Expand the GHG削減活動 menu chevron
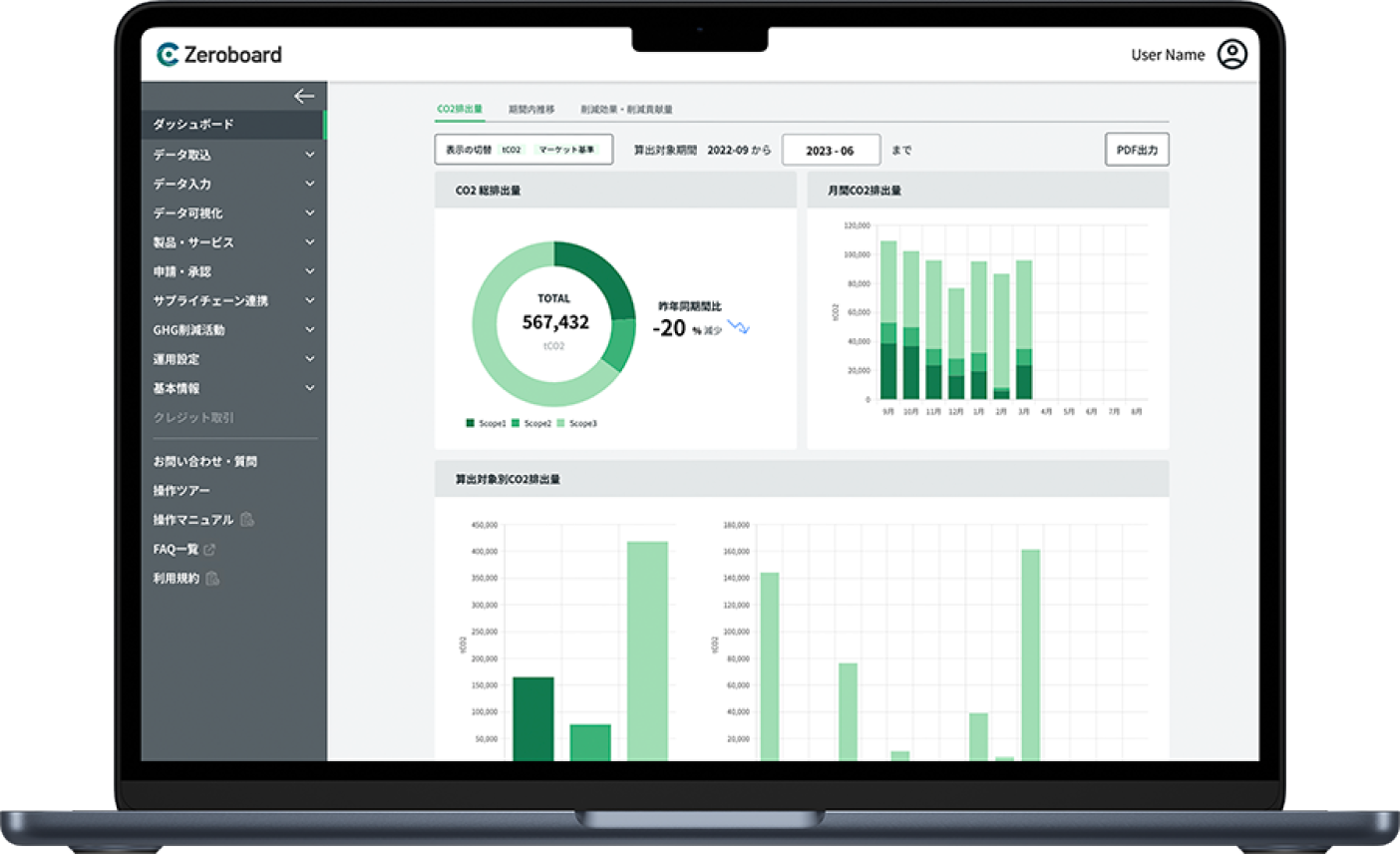 click(310, 329)
